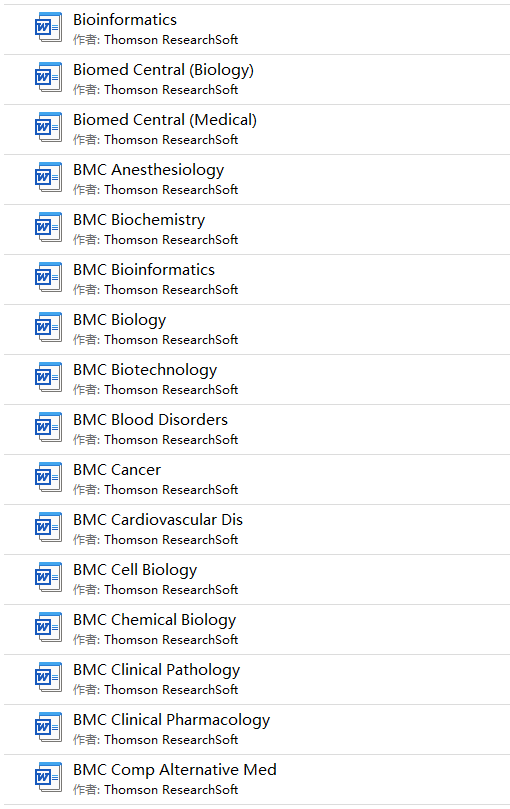
Task: Open the BMC Bioinformatics template title
Action: click(144, 270)
